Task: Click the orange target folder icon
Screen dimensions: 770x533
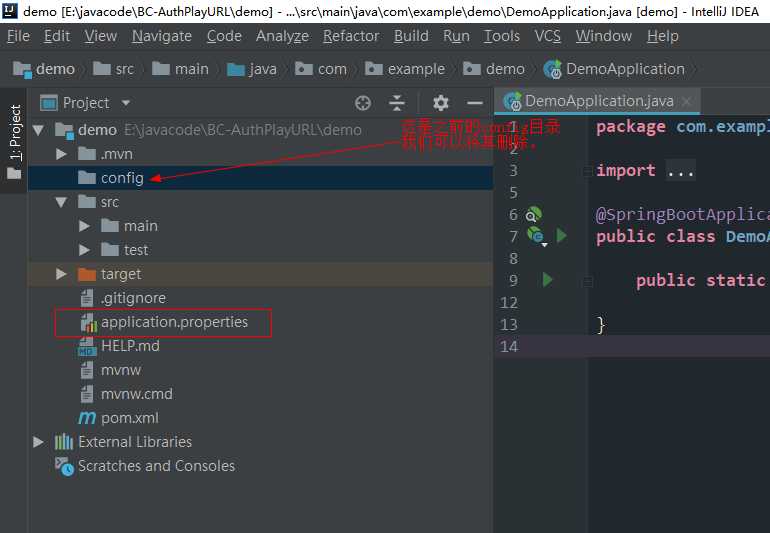Action: point(87,274)
